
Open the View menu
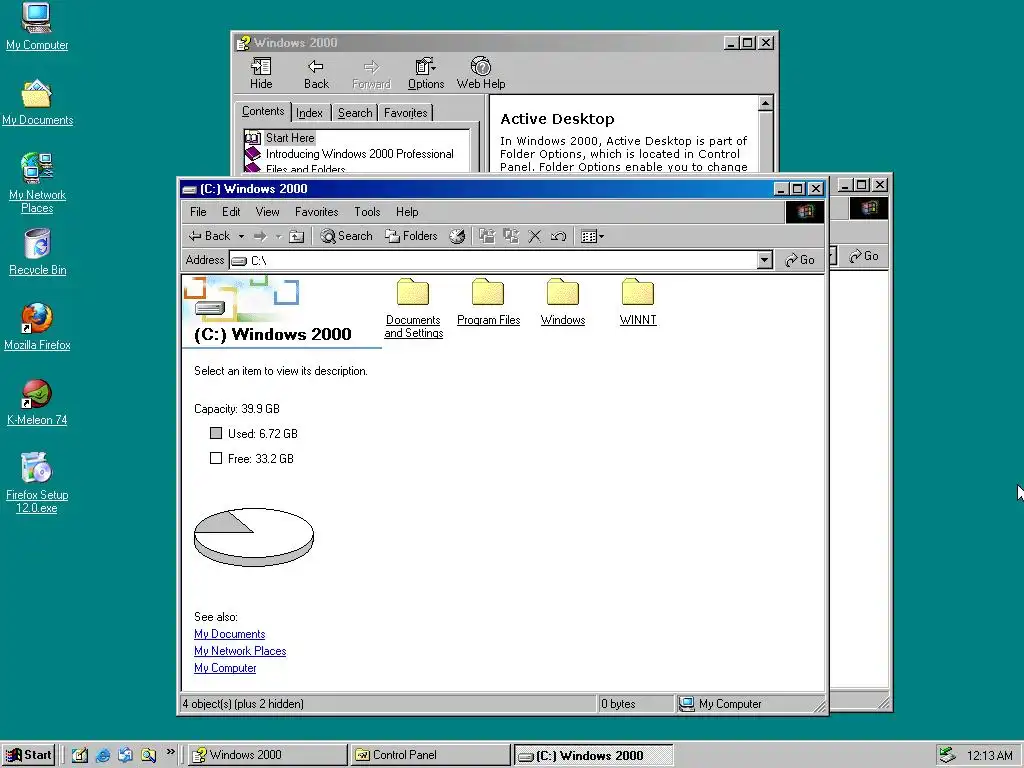click(267, 212)
